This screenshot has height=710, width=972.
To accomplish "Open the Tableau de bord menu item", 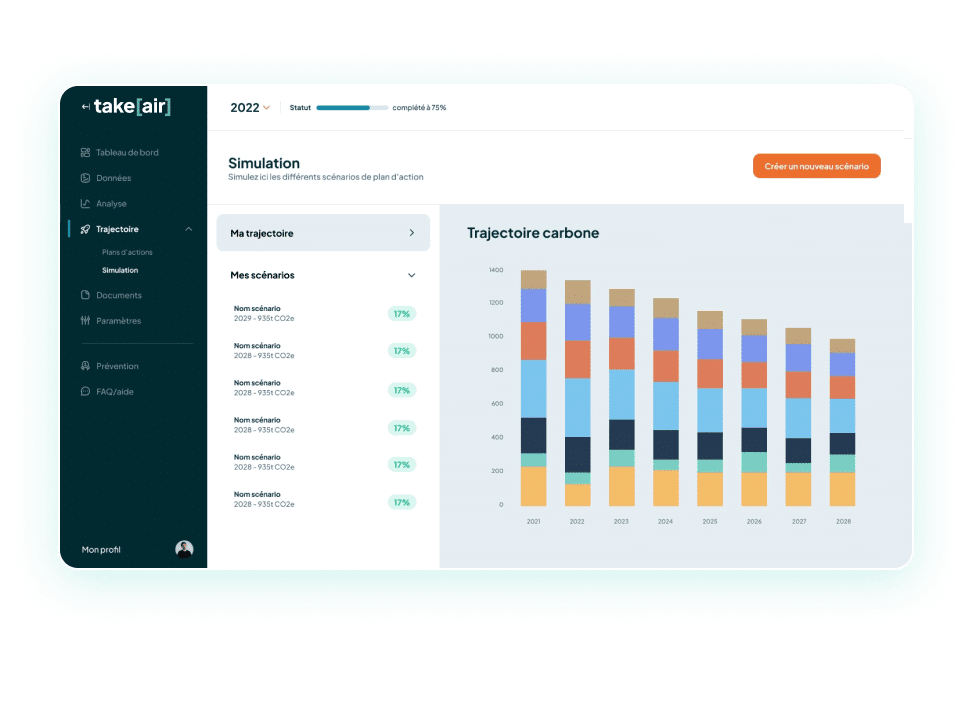I will click(x=127, y=153).
